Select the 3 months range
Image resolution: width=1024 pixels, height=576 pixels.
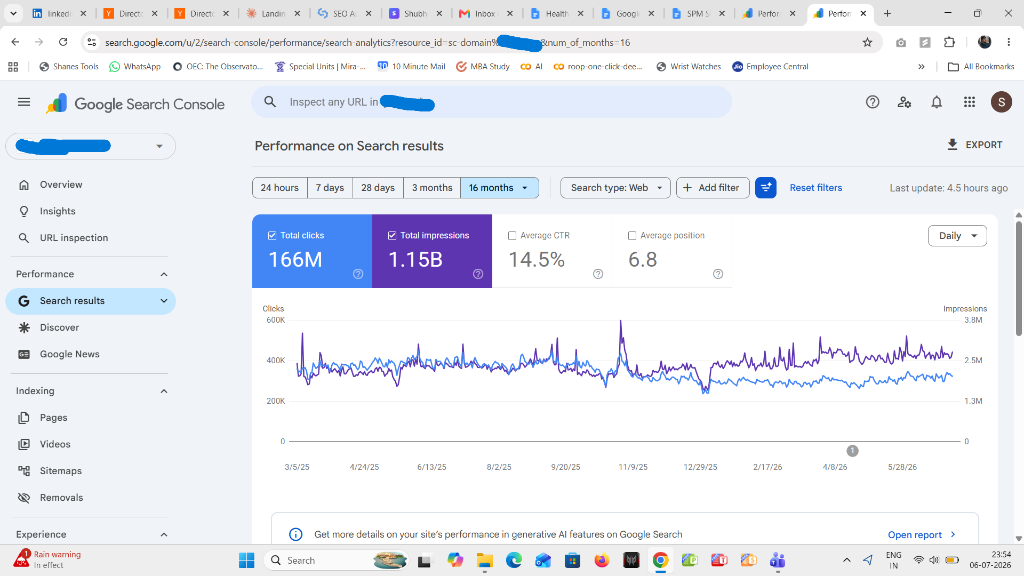click(x=432, y=187)
